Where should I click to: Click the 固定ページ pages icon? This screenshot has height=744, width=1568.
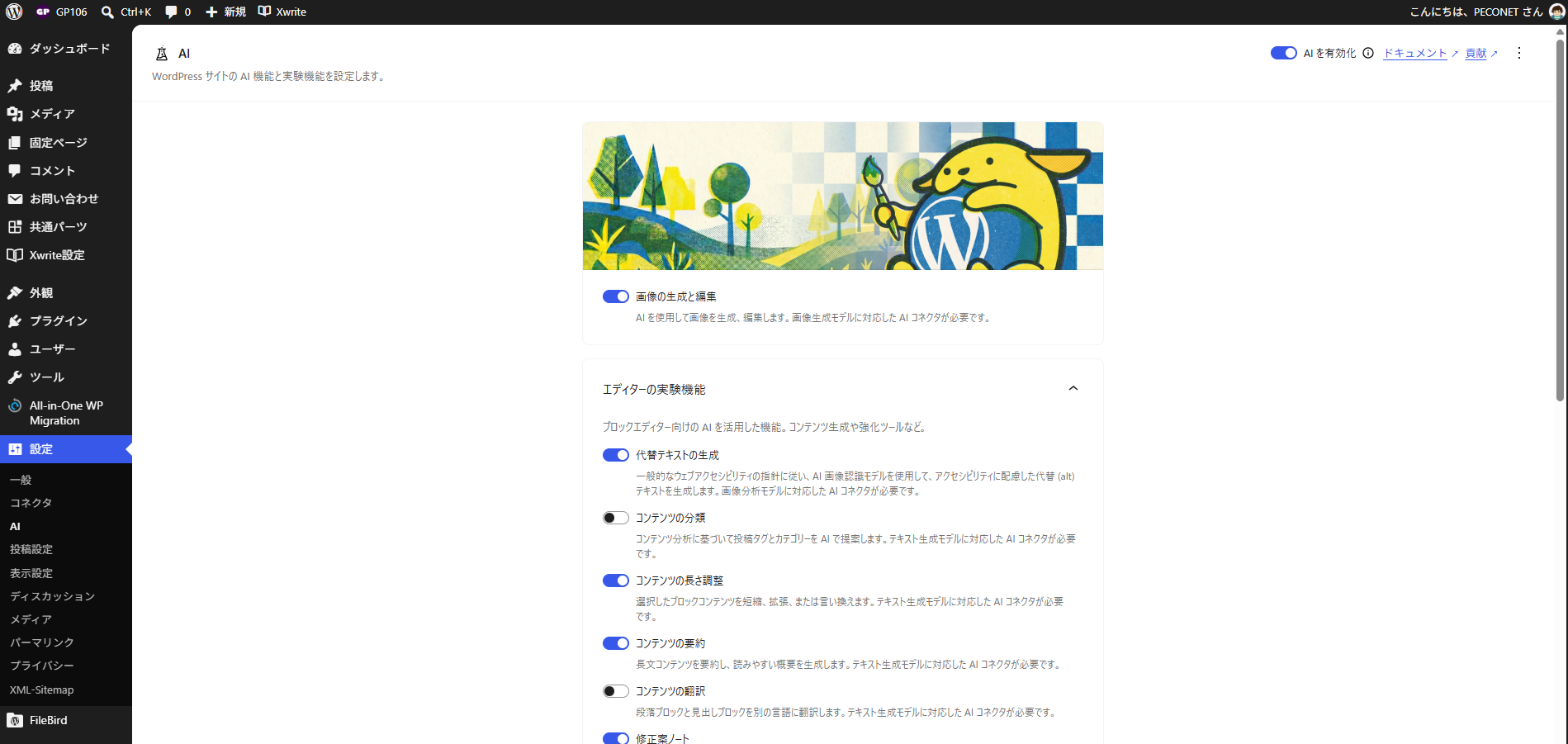click(15, 143)
